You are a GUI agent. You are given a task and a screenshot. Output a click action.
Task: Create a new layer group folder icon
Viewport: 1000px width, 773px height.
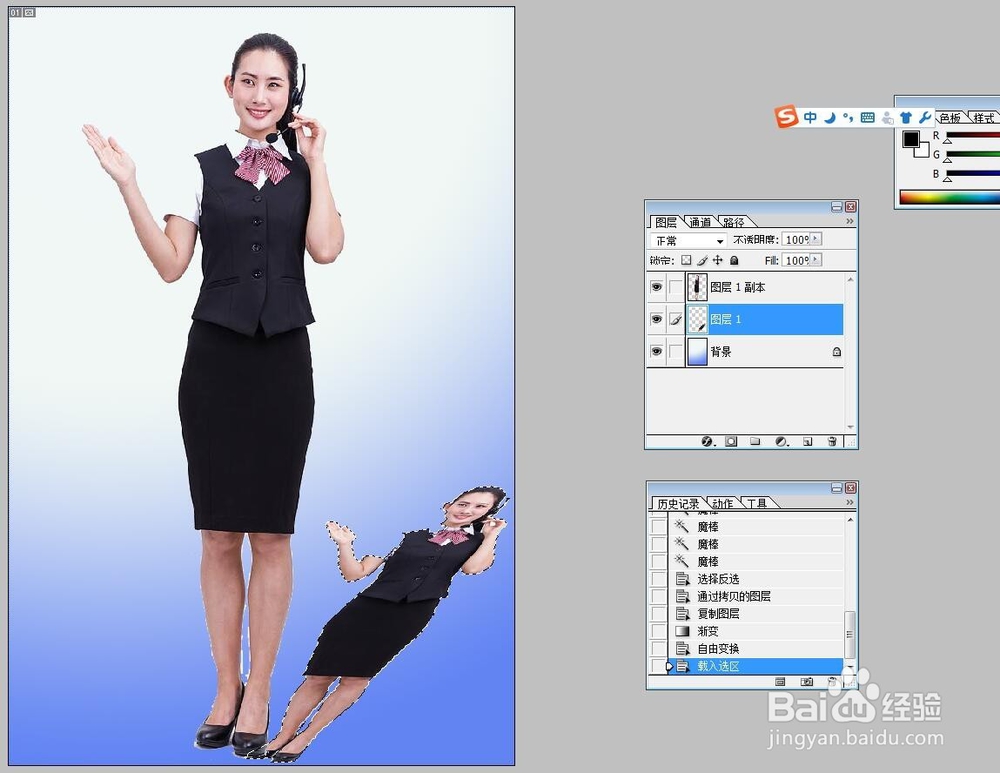click(755, 441)
